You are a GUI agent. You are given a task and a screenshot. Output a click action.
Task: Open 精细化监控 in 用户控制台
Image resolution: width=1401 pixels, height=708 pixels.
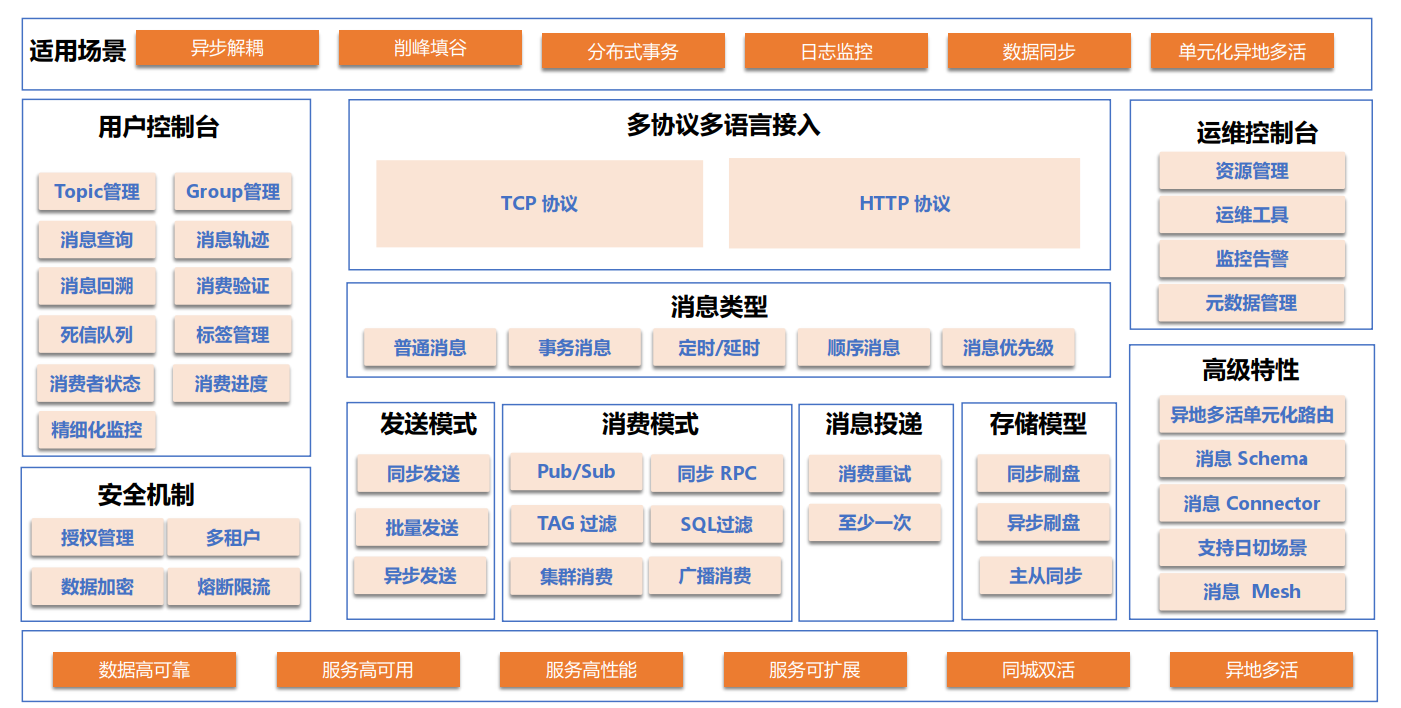point(97,430)
